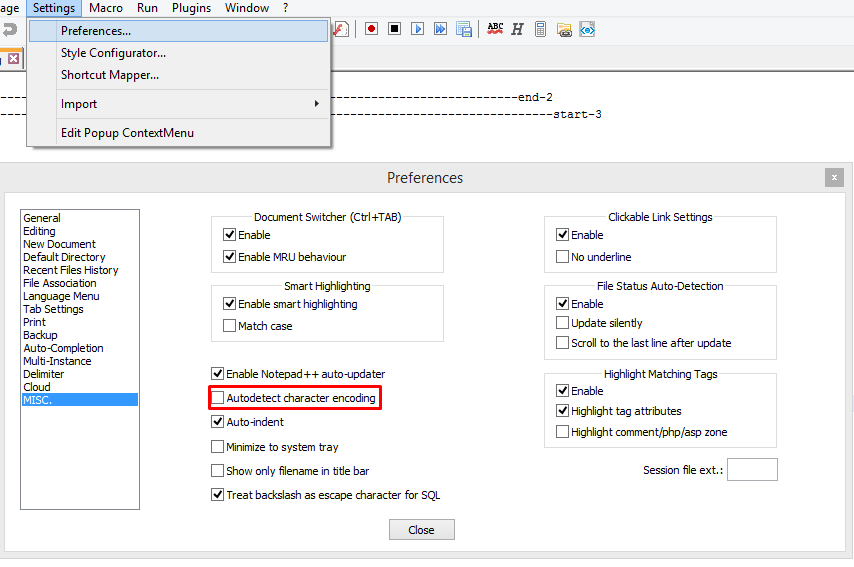Check Autodetect character encoding

(217, 398)
